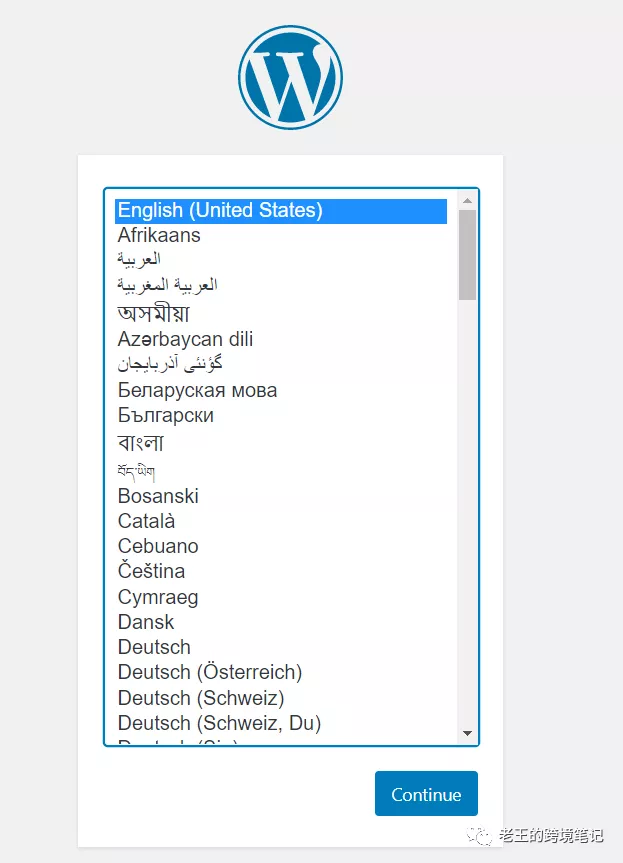The image size is (623, 863).
Task: Select Български from the list
Action: [166, 415]
